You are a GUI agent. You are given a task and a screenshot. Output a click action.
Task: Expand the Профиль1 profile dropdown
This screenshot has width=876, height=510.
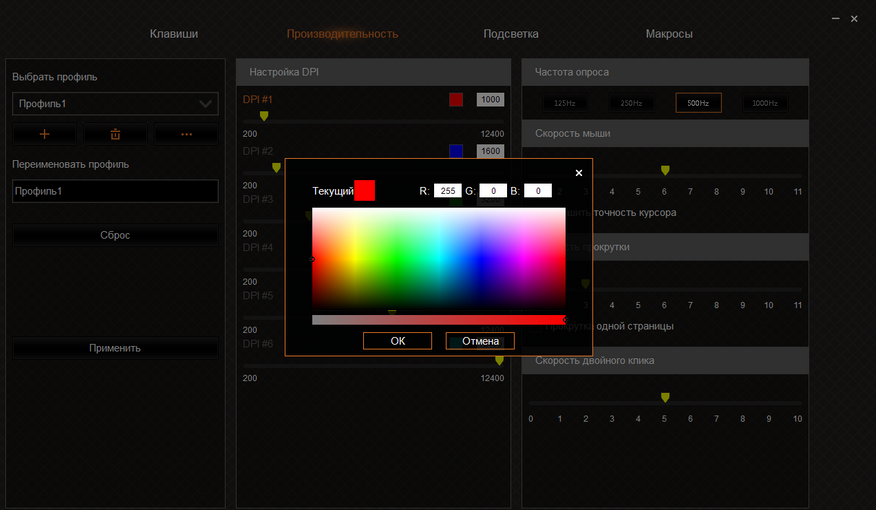(x=115, y=104)
